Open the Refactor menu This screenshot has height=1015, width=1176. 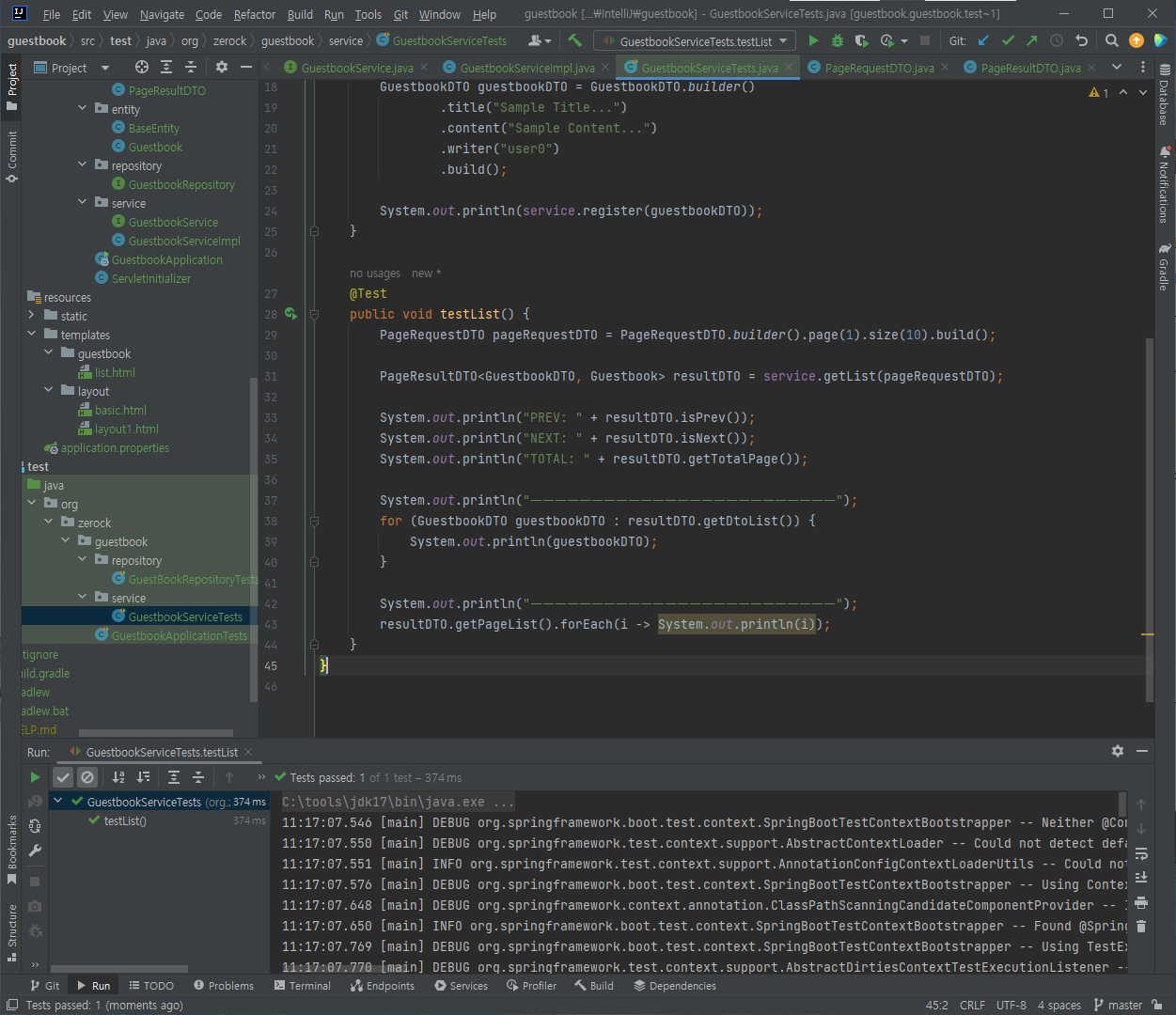point(254,14)
